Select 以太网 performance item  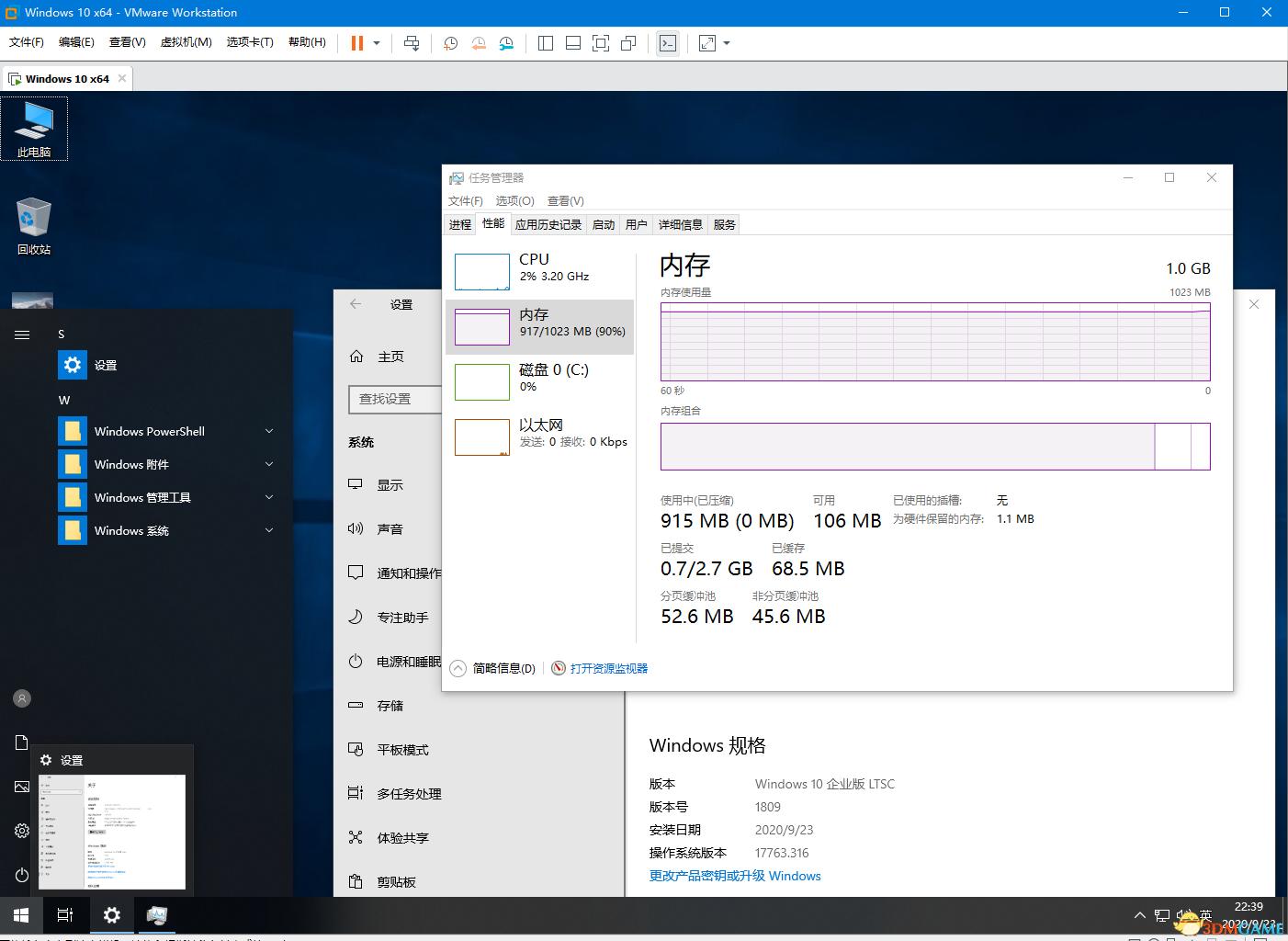540,436
